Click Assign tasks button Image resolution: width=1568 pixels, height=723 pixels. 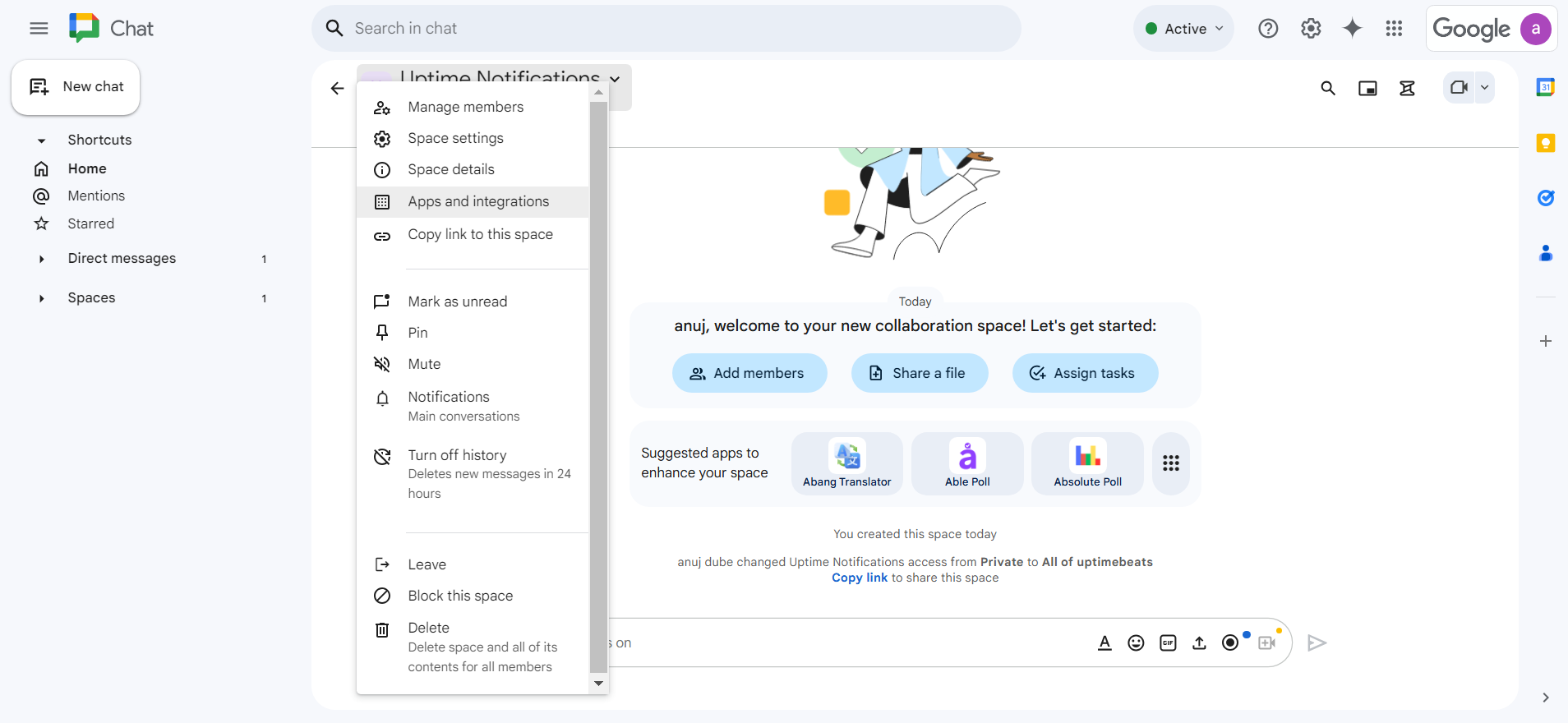[1085, 373]
